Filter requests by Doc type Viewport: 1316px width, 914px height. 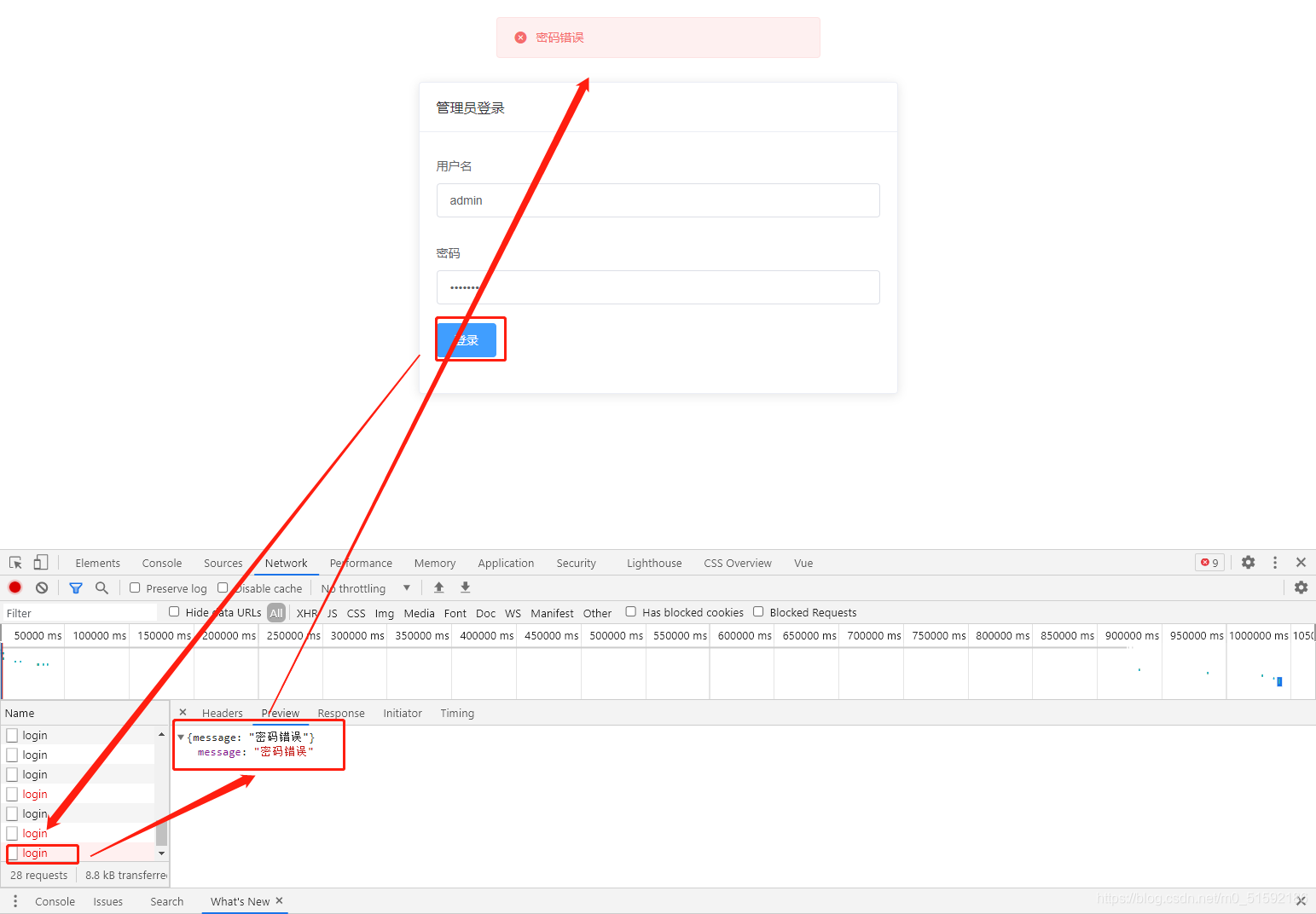[x=486, y=613]
